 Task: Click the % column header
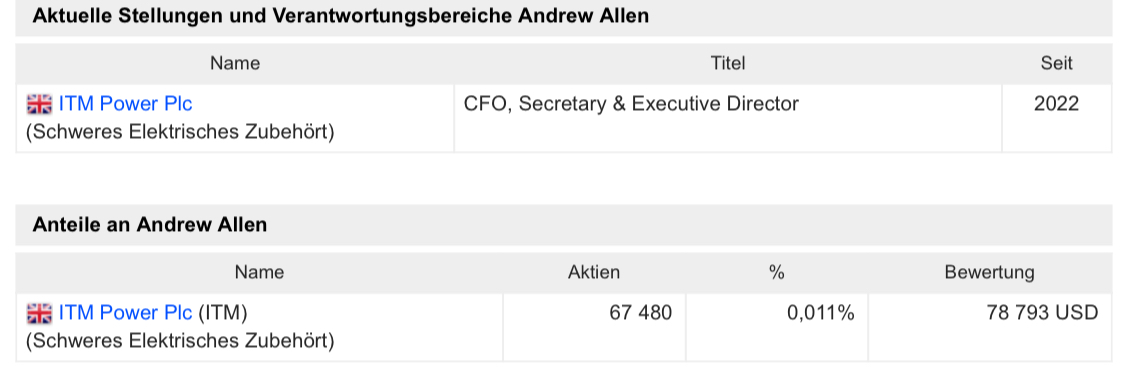point(776,272)
